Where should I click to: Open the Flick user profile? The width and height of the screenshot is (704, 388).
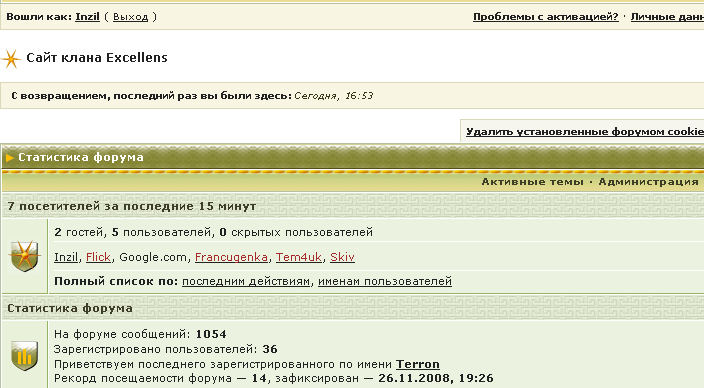click(98, 257)
